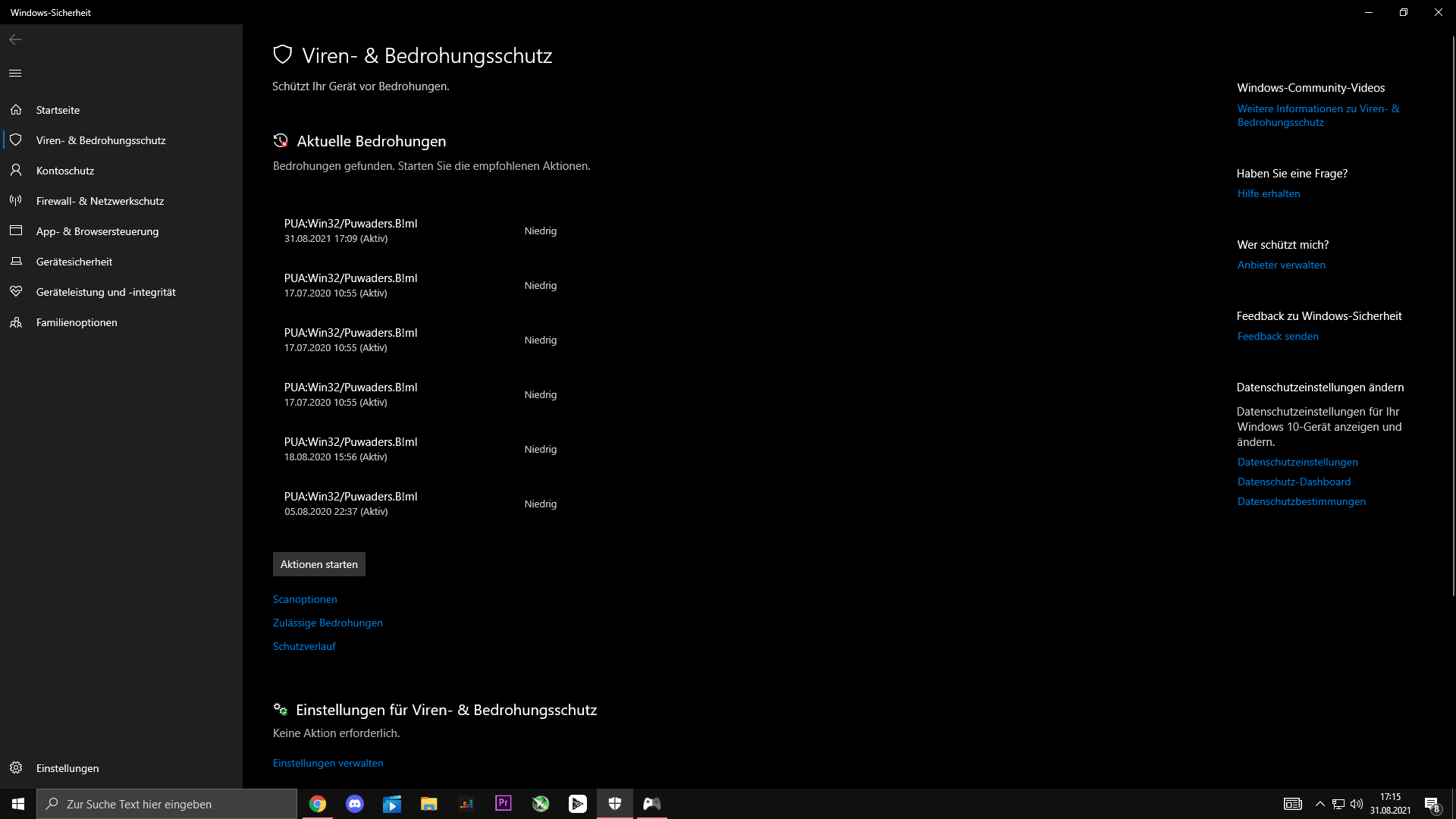Open Weitere Informationen zu Viren- & Bedrohungsschutz link
This screenshot has height=819, width=1456.
click(x=1319, y=115)
